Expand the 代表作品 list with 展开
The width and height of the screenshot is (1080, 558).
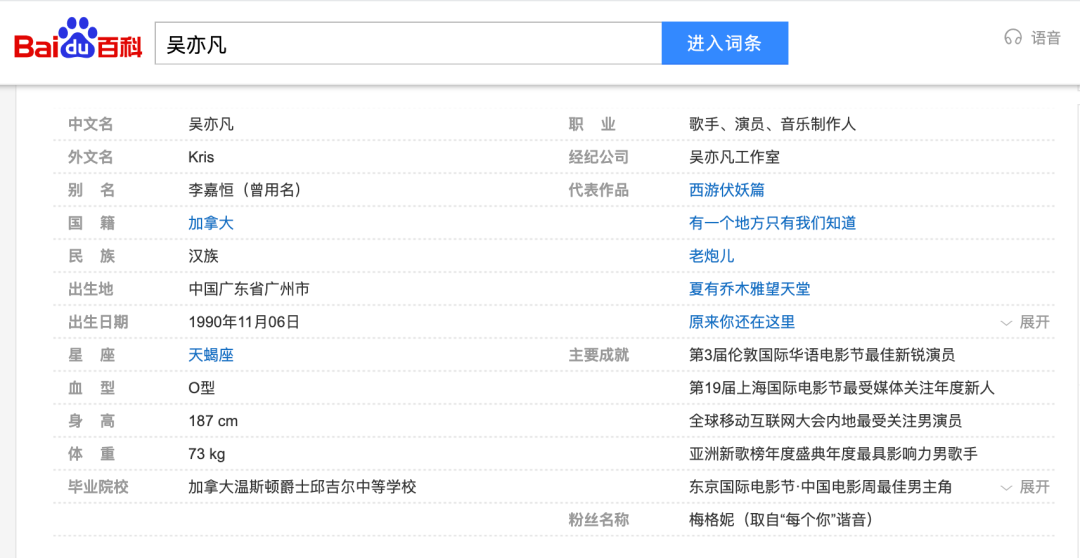click(x=1026, y=322)
